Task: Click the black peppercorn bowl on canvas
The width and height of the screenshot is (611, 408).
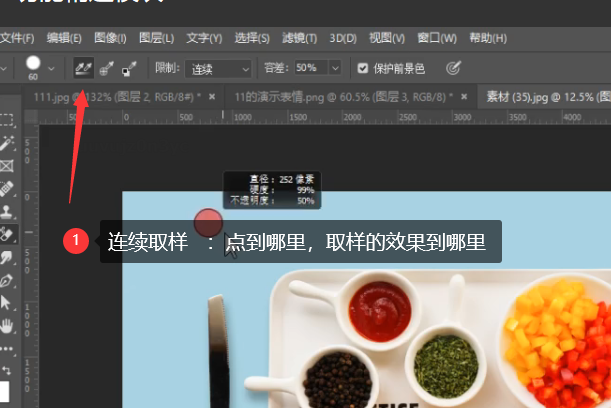Action: (x=337, y=380)
